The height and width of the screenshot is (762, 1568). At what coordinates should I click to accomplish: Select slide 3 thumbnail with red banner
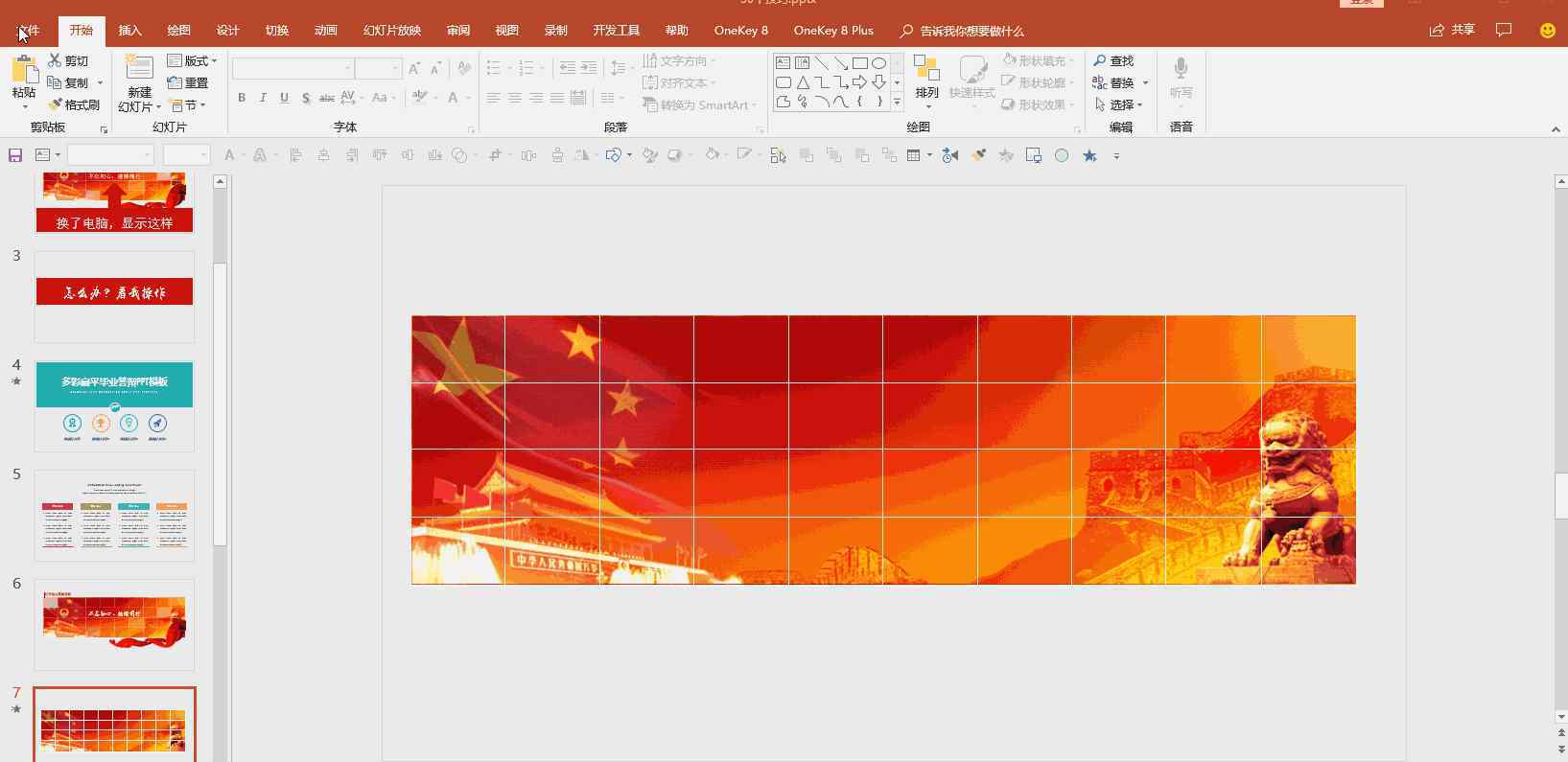[x=114, y=297]
